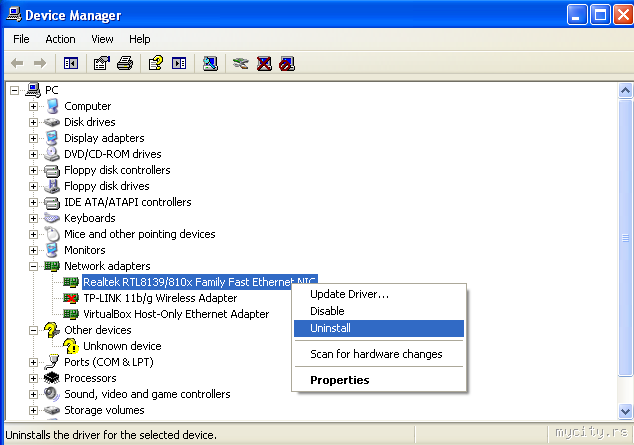Select the Monitors label

pyautogui.click(x=85, y=250)
